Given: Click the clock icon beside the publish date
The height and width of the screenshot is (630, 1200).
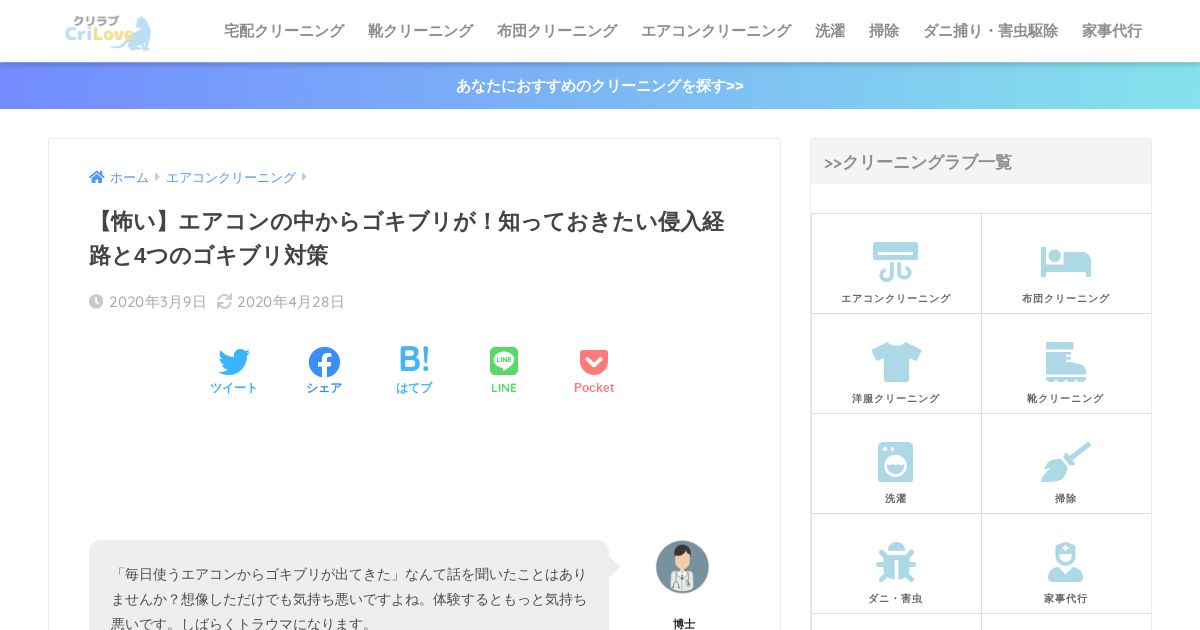Looking at the screenshot, I should (x=96, y=301).
